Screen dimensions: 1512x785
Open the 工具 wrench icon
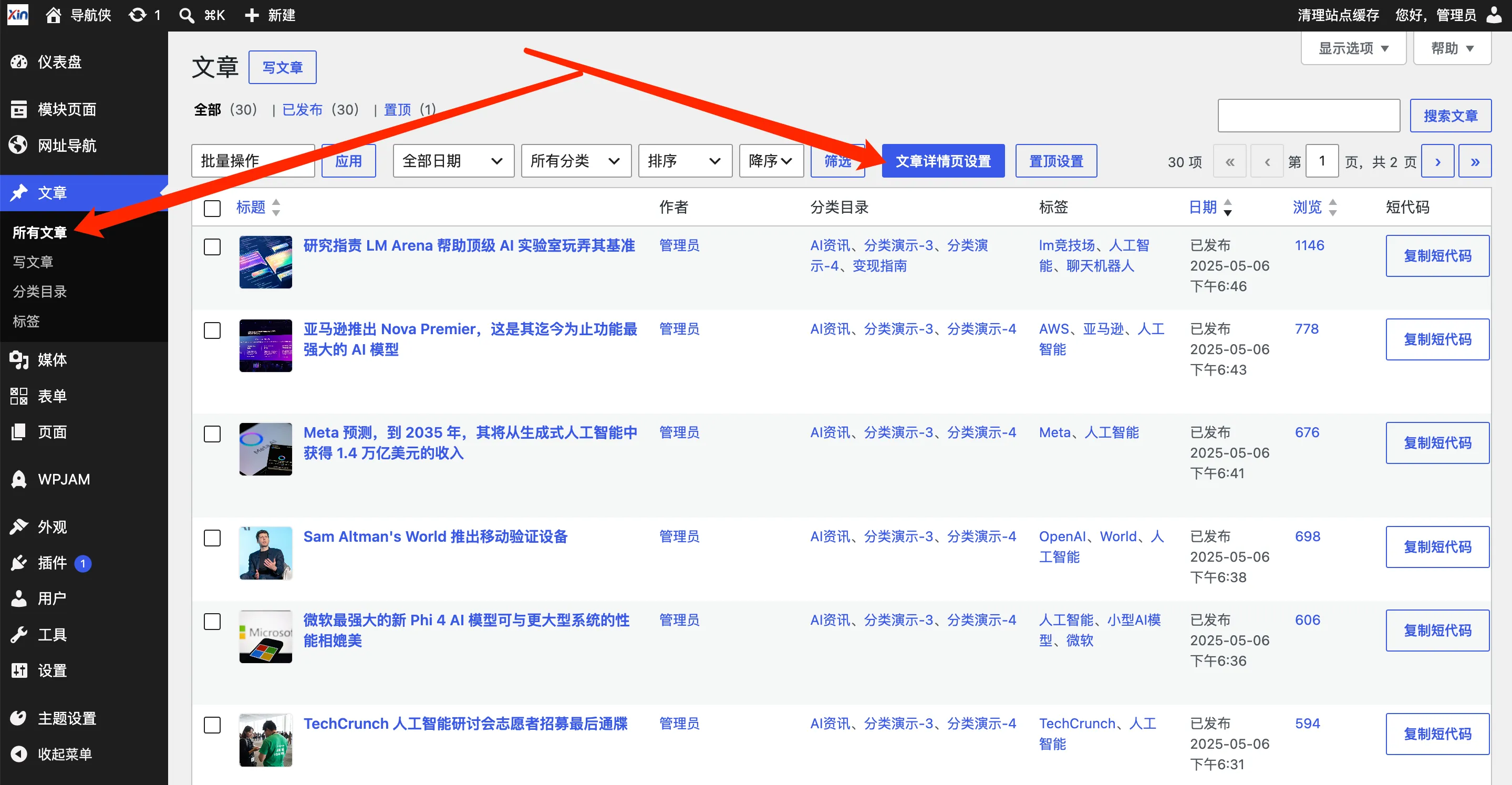19,634
